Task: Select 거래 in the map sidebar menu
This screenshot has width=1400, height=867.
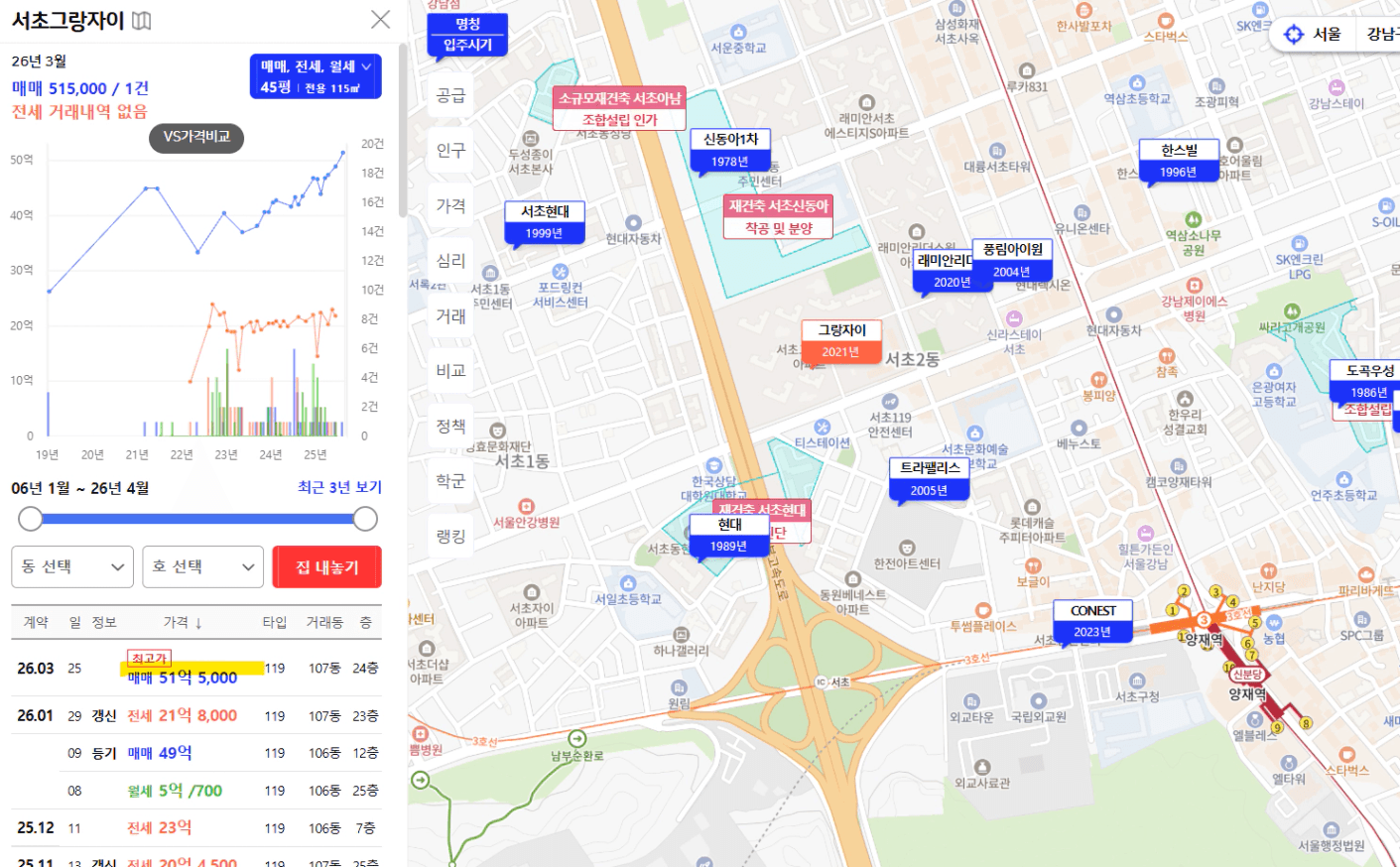Action: 450,316
